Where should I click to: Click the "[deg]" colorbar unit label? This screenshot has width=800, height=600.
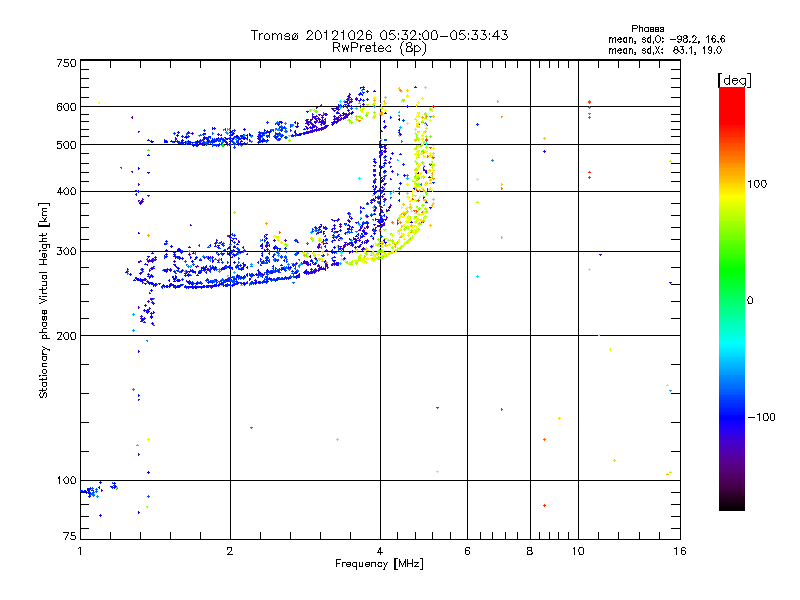tap(734, 80)
